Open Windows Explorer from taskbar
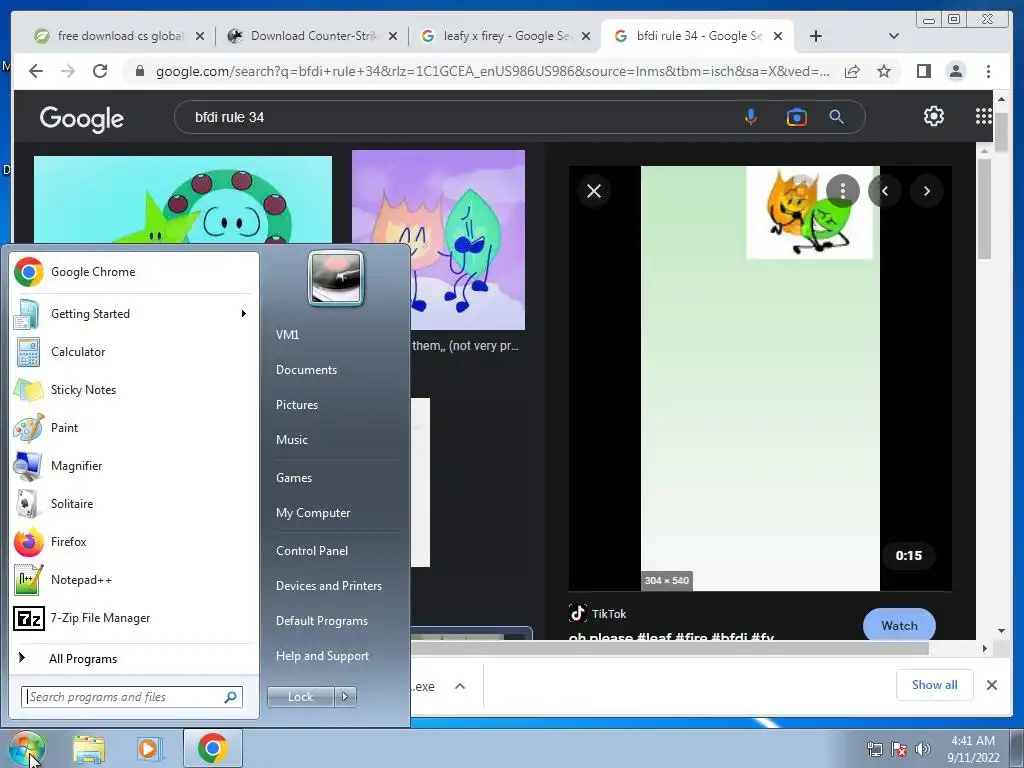Image resolution: width=1024 pixels, height=768 pixels. pyautogui.click(x=89, y=748)
